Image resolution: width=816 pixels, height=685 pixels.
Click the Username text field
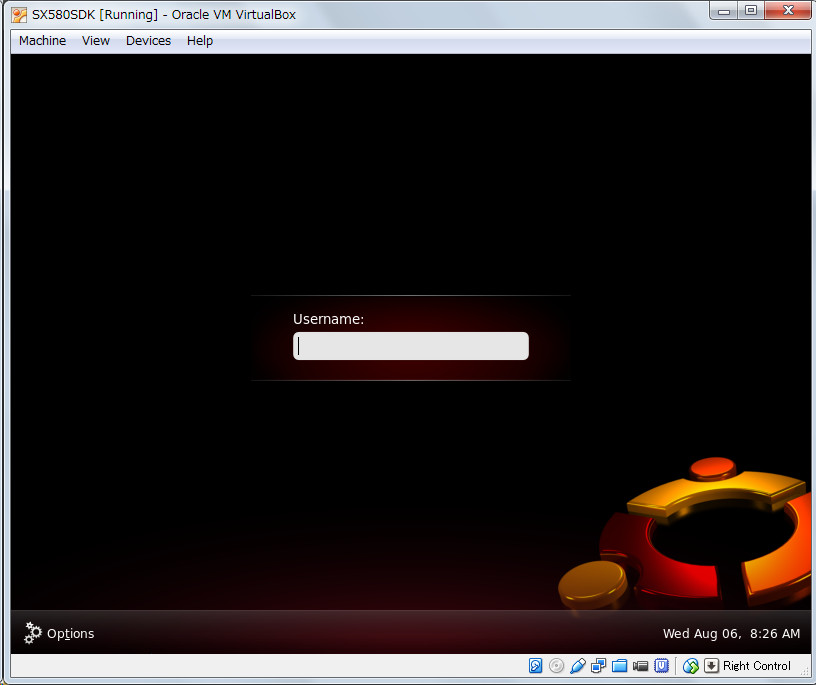click(x=410, y=346)
